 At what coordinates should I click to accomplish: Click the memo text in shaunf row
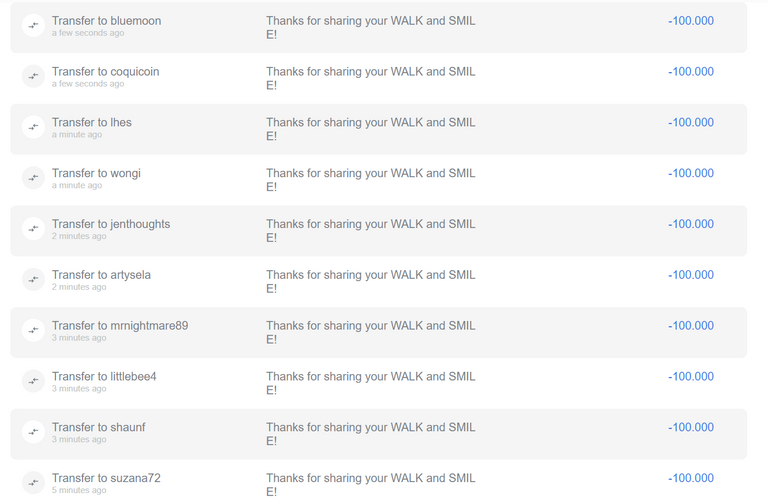pyautogui.click(x=371, y=434)
